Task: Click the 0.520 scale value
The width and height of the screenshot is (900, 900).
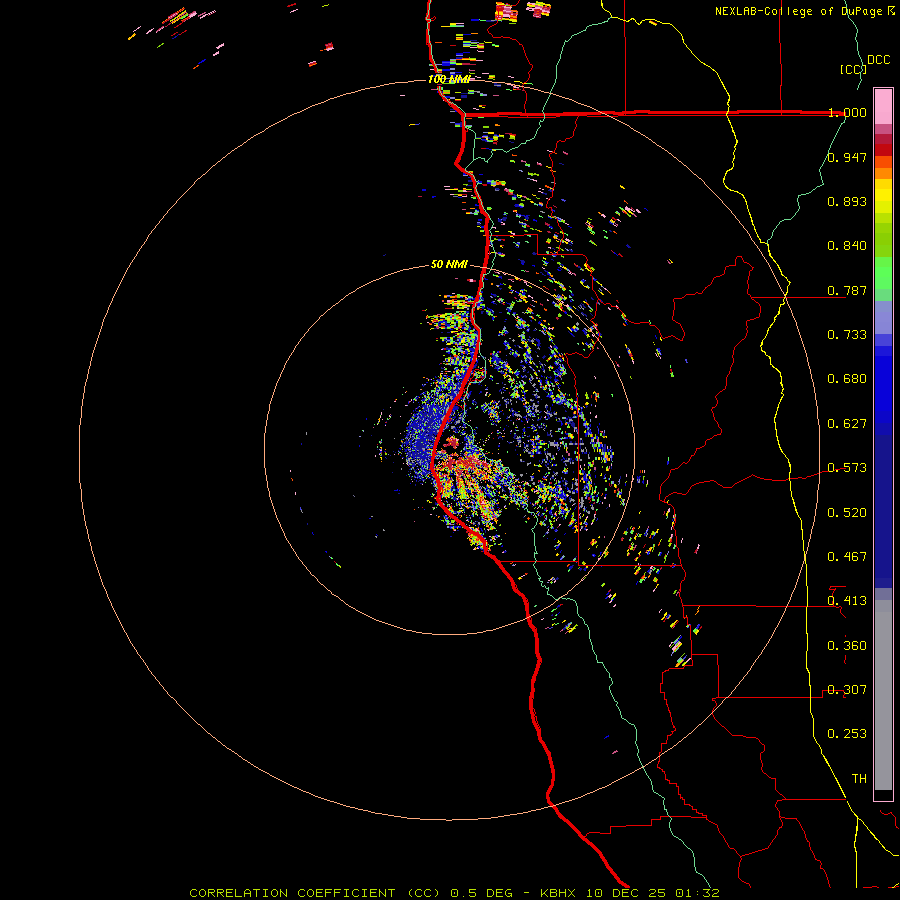Action: pos(847,513)
